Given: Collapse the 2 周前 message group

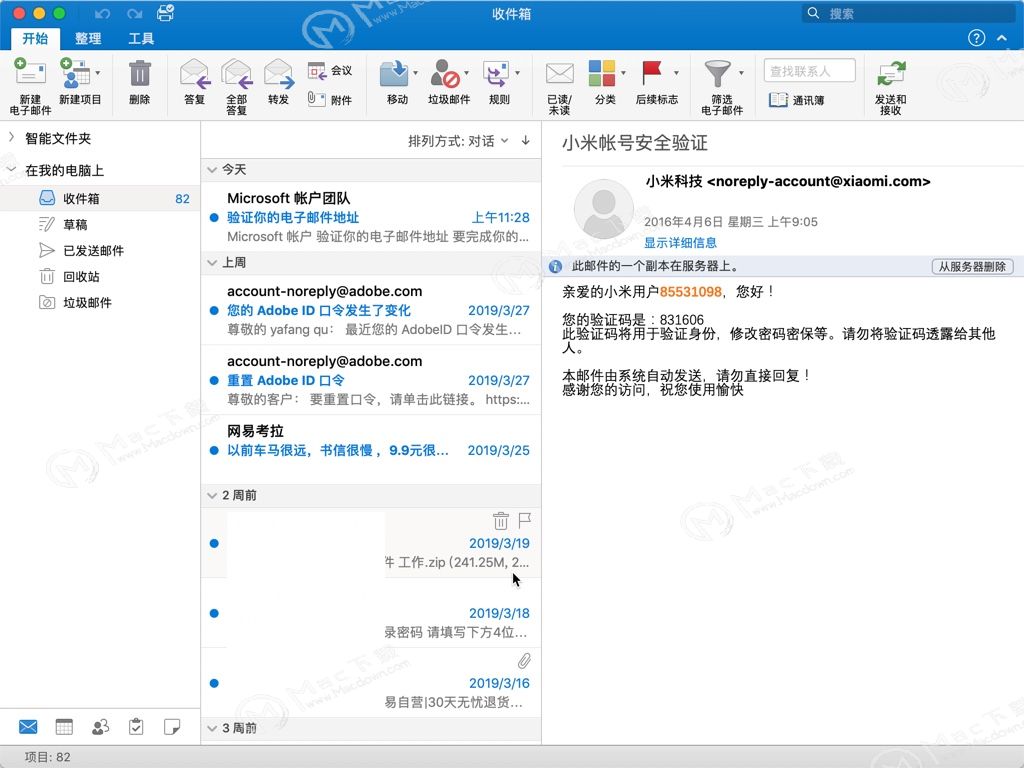Looking at the screenshot, I should [x=212, y=496].
